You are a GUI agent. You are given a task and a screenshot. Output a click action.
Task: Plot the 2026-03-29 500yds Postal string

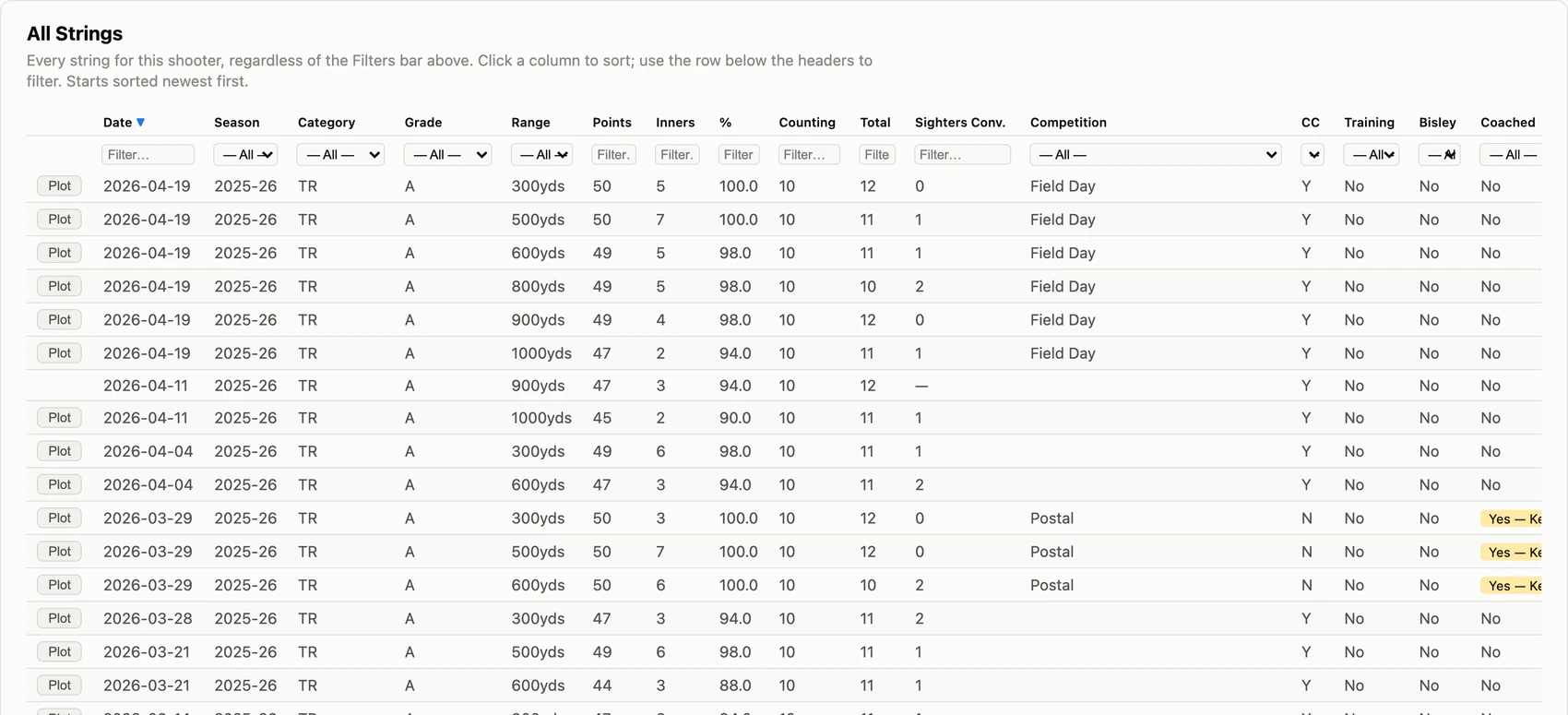pos(60,552)
